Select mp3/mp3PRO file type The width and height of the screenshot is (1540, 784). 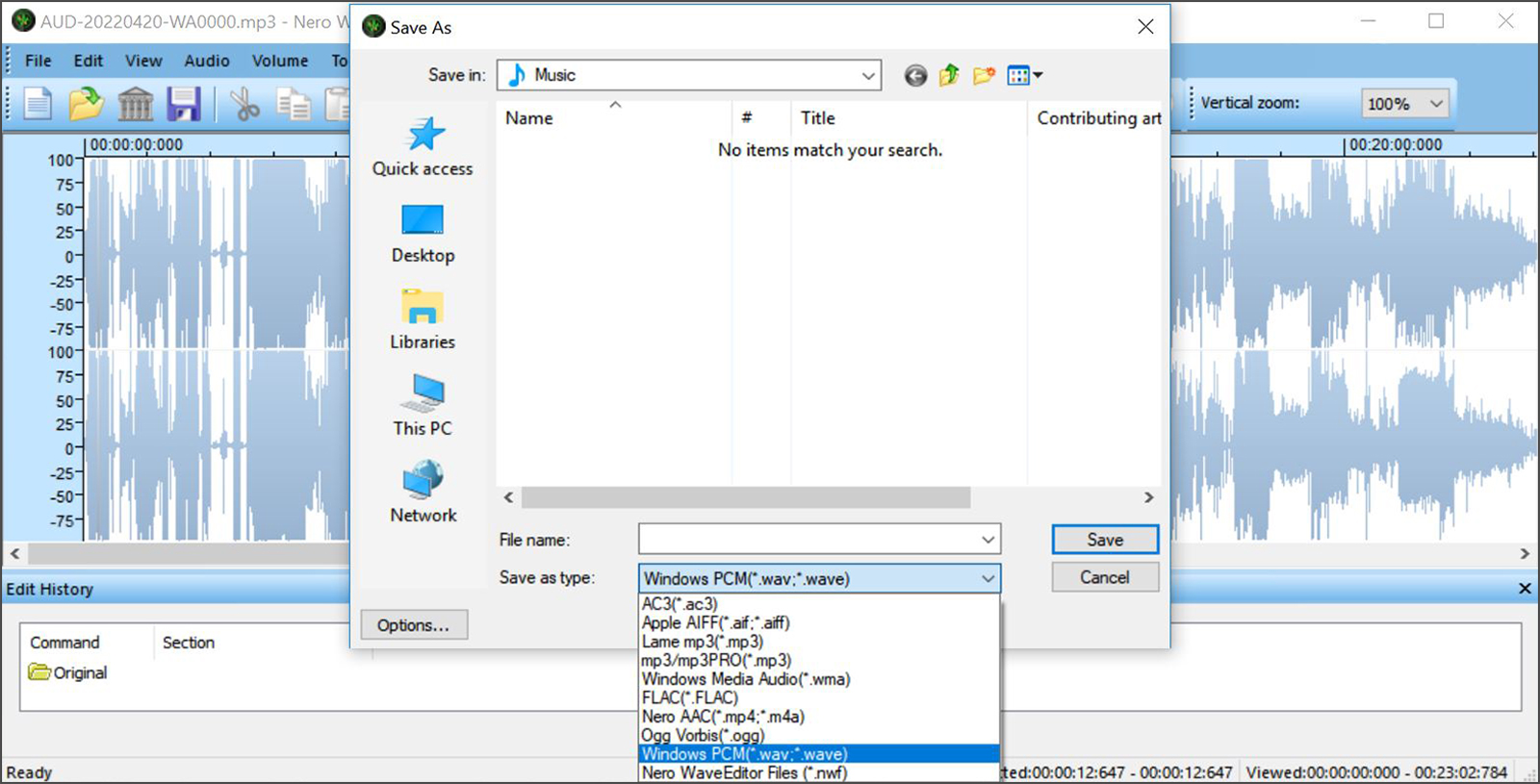(819, 660)
